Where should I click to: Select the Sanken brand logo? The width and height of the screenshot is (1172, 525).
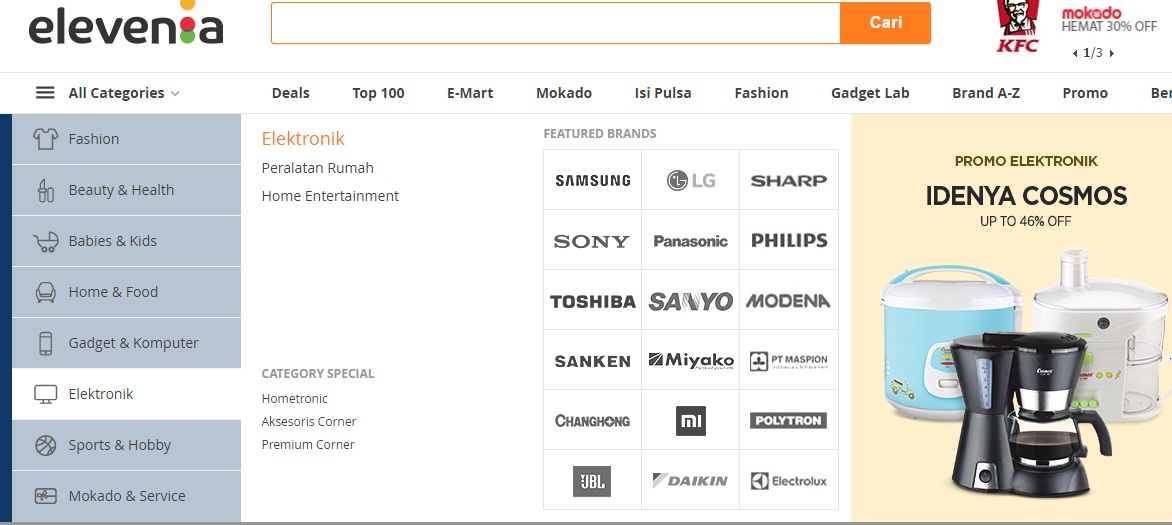[593, 361]
